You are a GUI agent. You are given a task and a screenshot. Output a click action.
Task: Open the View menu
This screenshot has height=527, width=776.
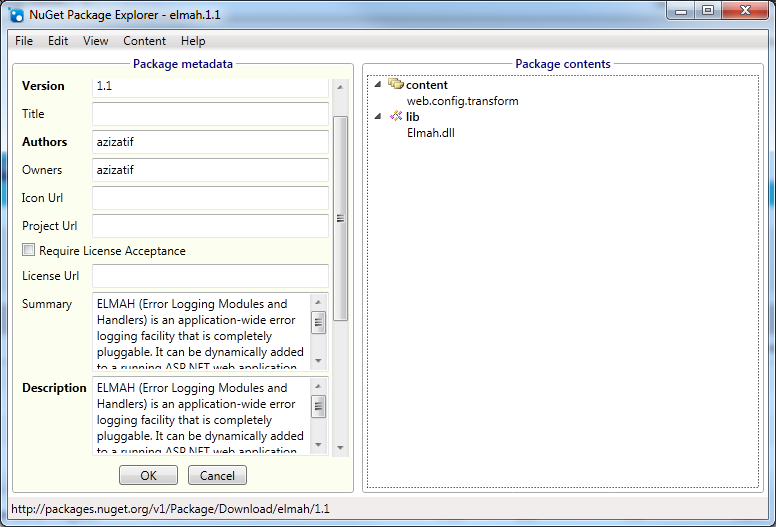point(96,41)
